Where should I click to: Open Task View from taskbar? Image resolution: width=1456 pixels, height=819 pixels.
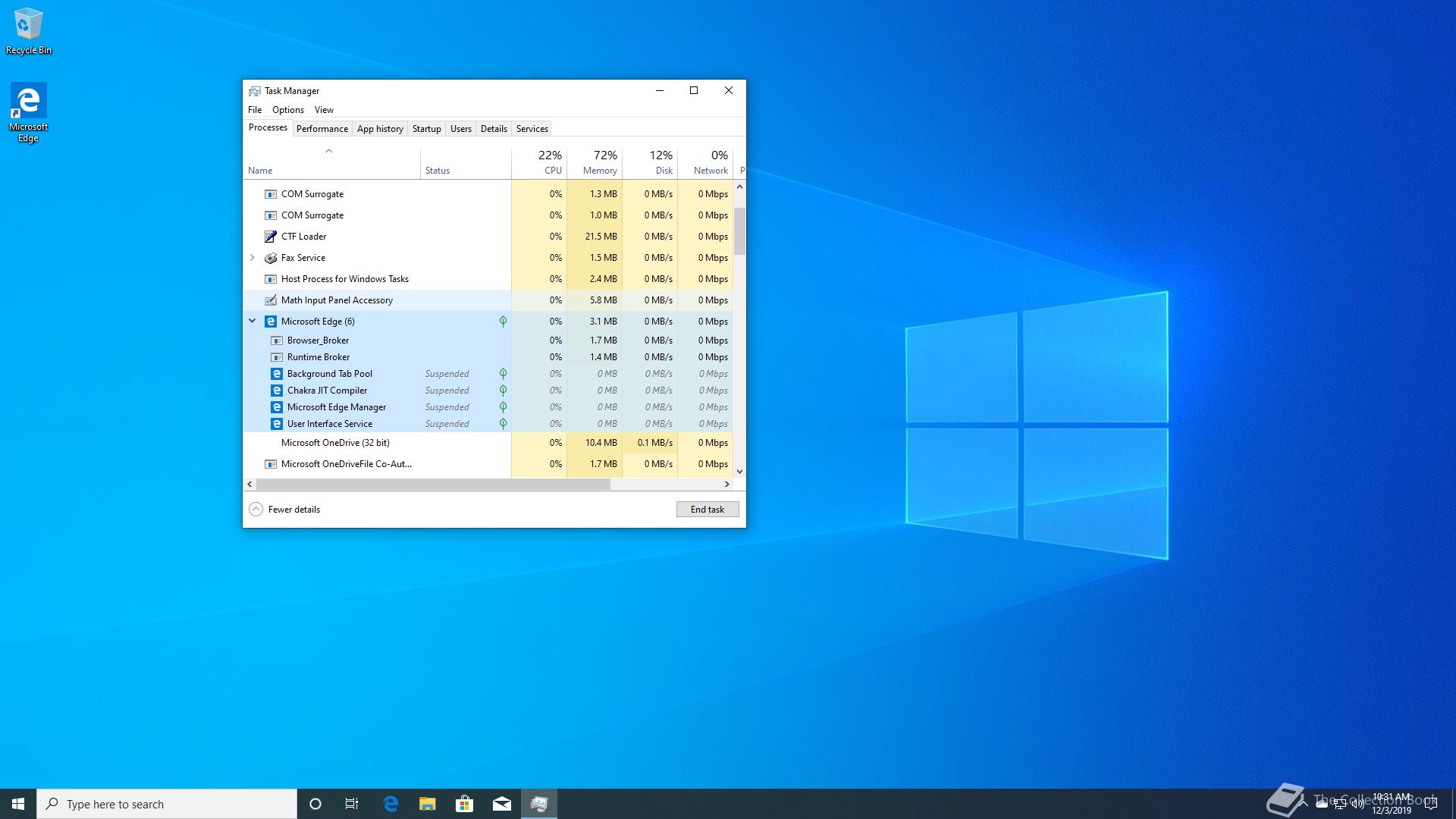(x=352, y=804)
